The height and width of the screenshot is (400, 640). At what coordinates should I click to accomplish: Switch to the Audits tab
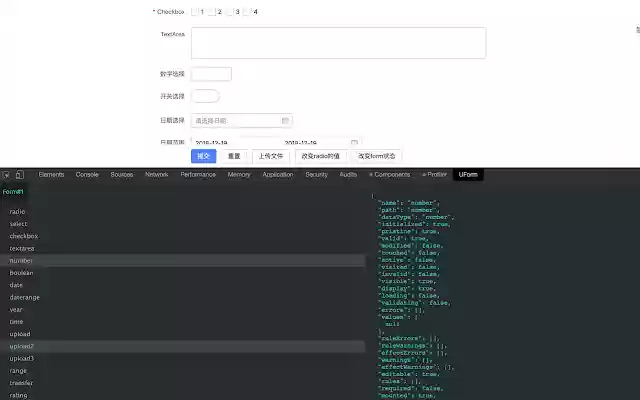click(348, 175)
